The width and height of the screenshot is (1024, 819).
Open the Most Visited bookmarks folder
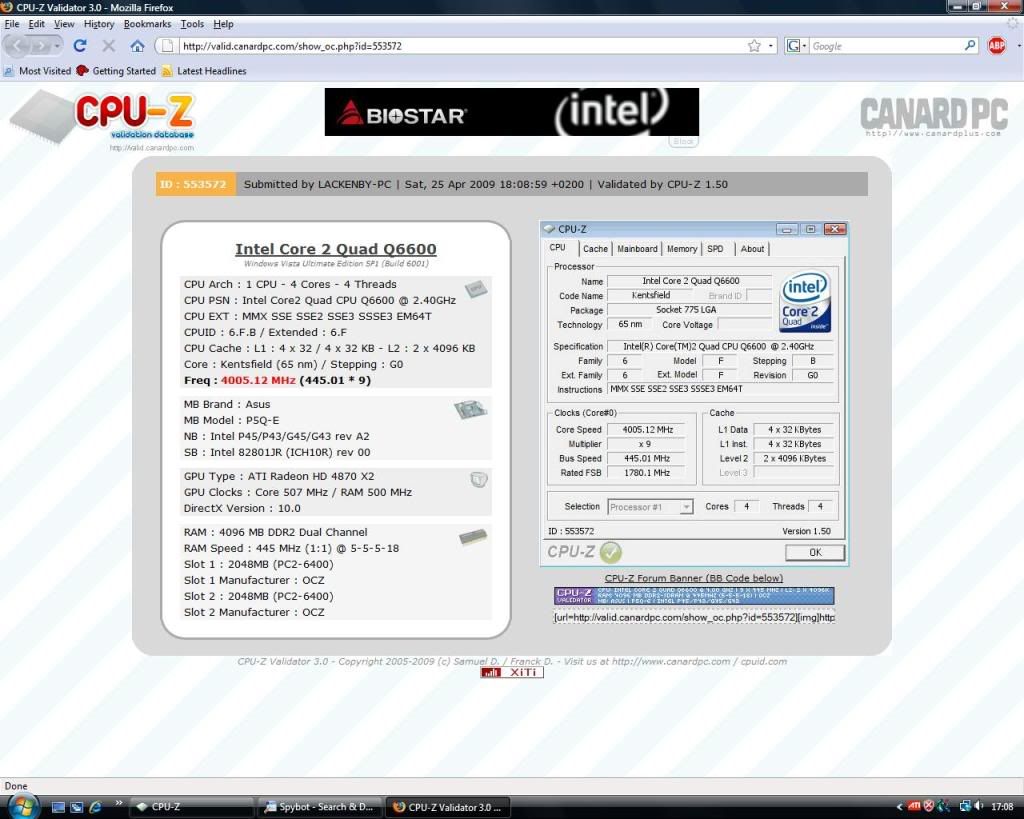coord(37,71)
